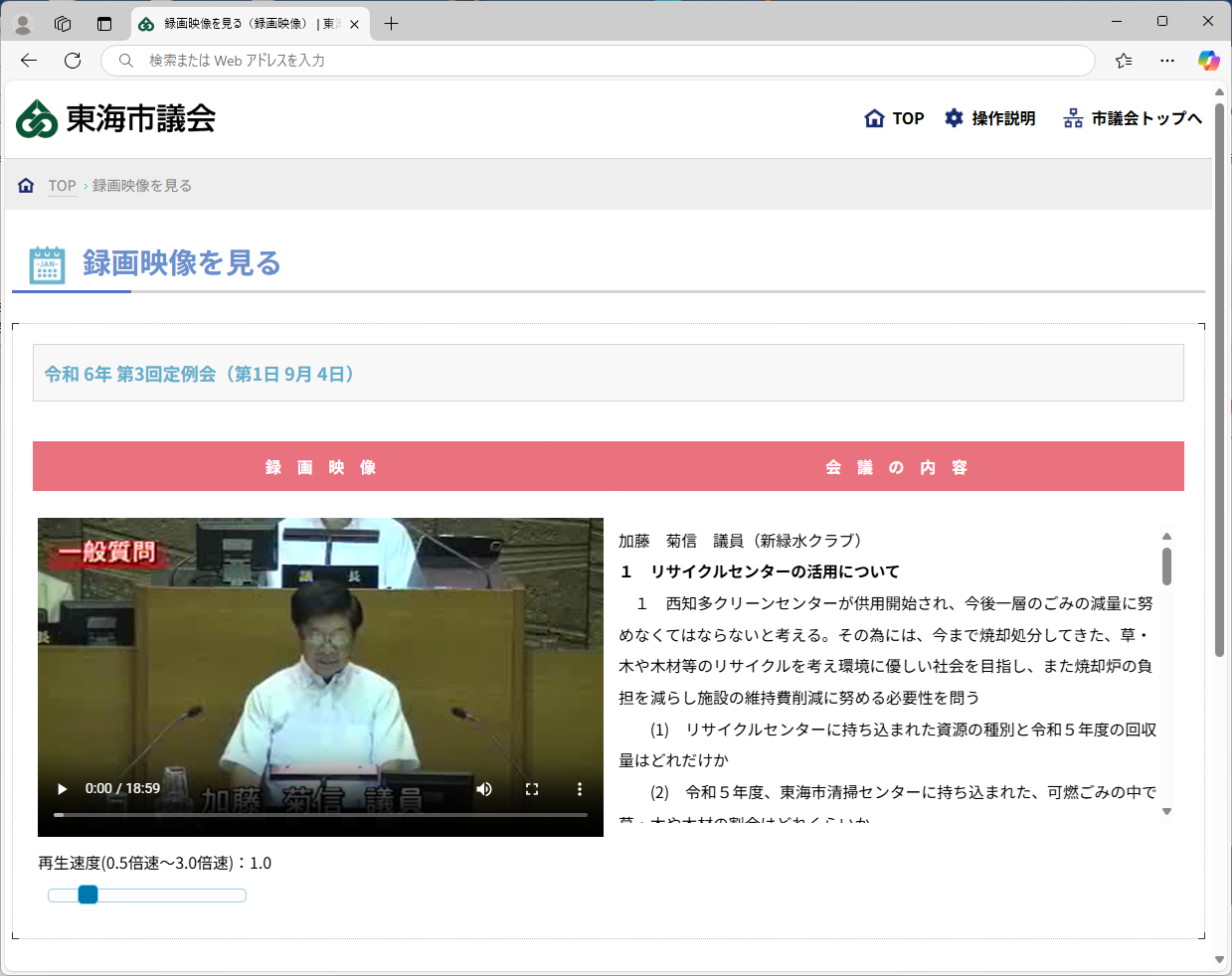Click the meeting content scroll-down arrow

[1166, 812]
